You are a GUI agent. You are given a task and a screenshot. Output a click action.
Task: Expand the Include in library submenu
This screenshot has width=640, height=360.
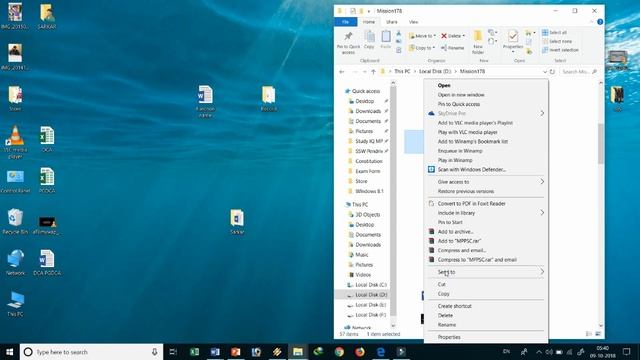486,213
